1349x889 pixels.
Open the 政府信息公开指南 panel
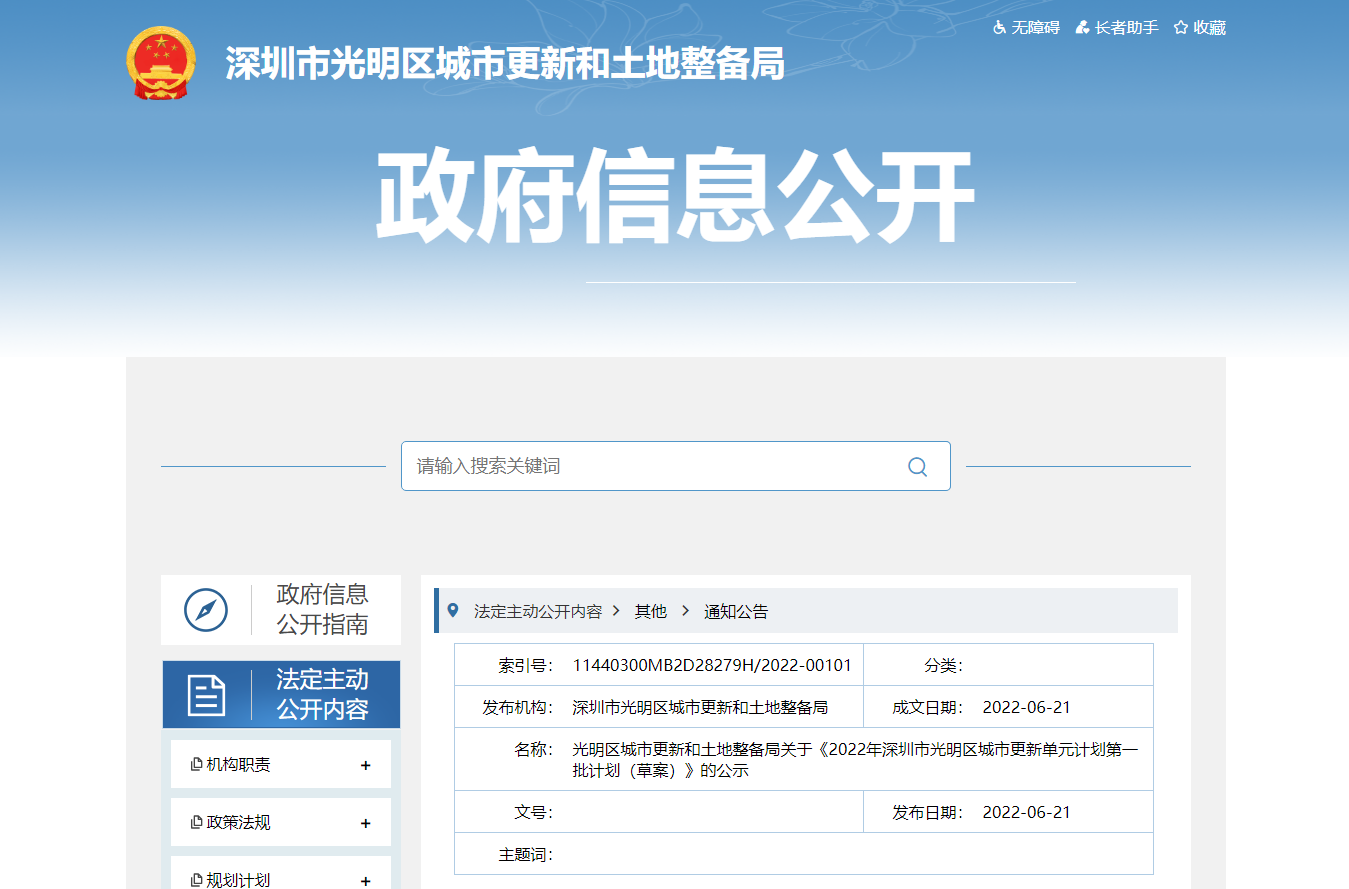(322, 609)
